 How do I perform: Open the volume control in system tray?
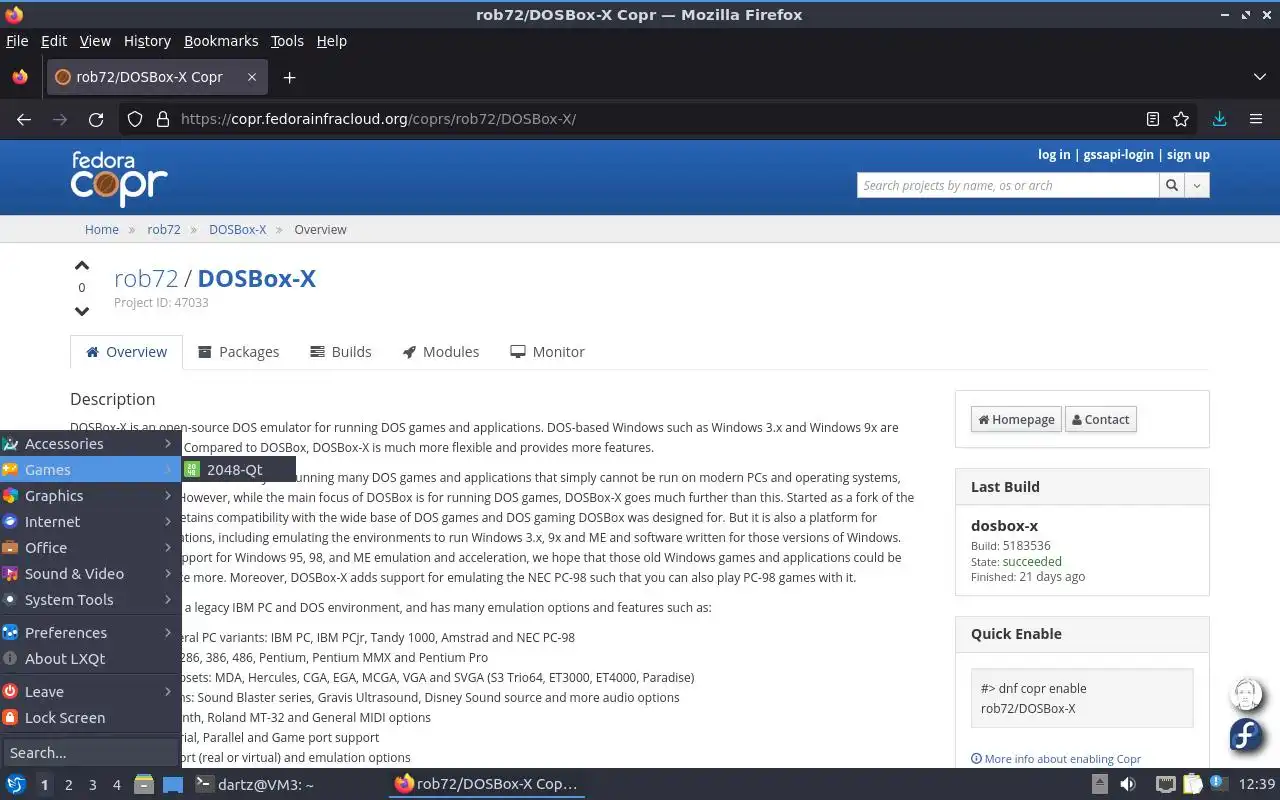pos(1128,785)
